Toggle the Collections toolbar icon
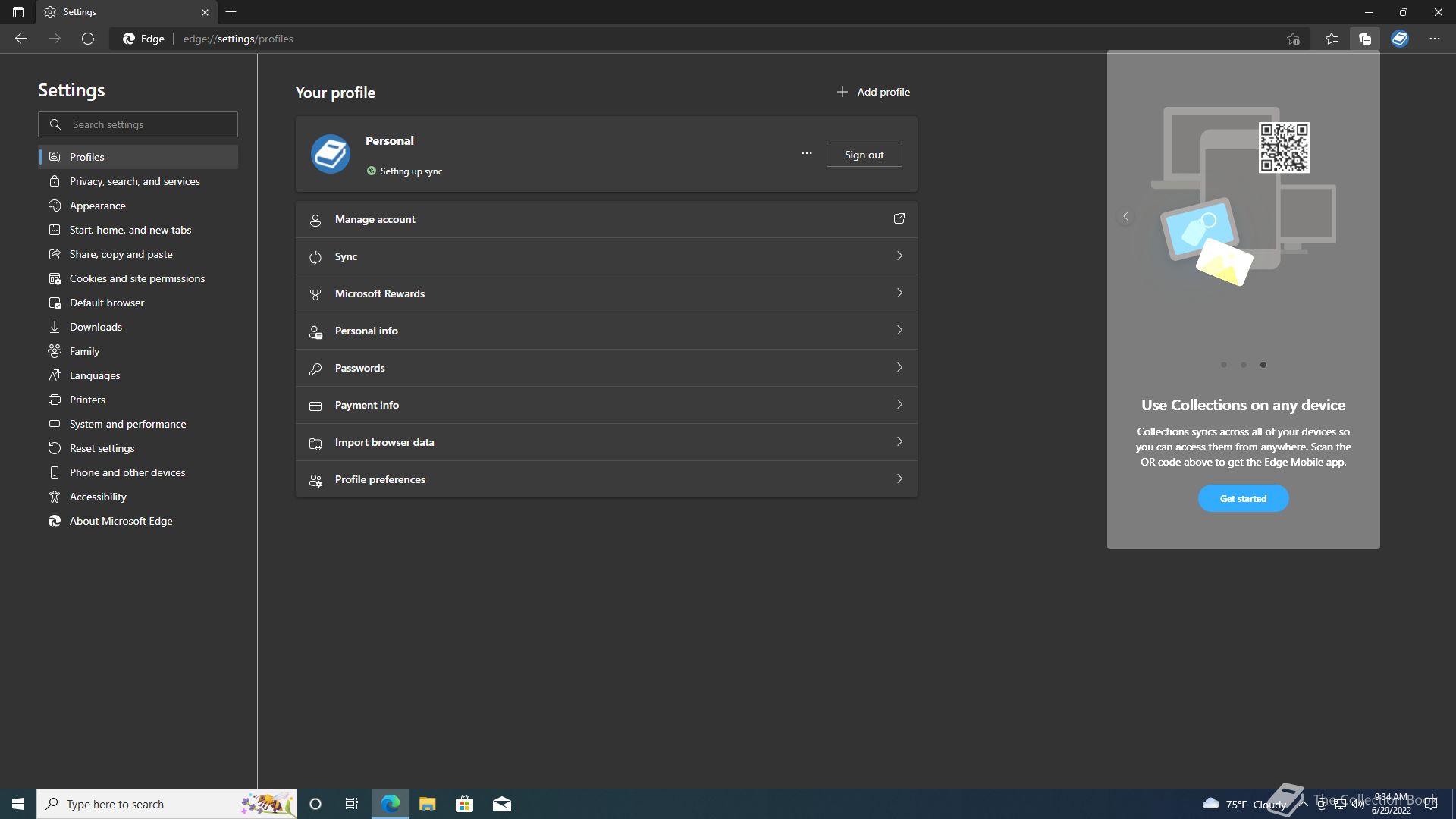Image resolution: width=1456 pixels, height=819 pixels. [1365, 39]
